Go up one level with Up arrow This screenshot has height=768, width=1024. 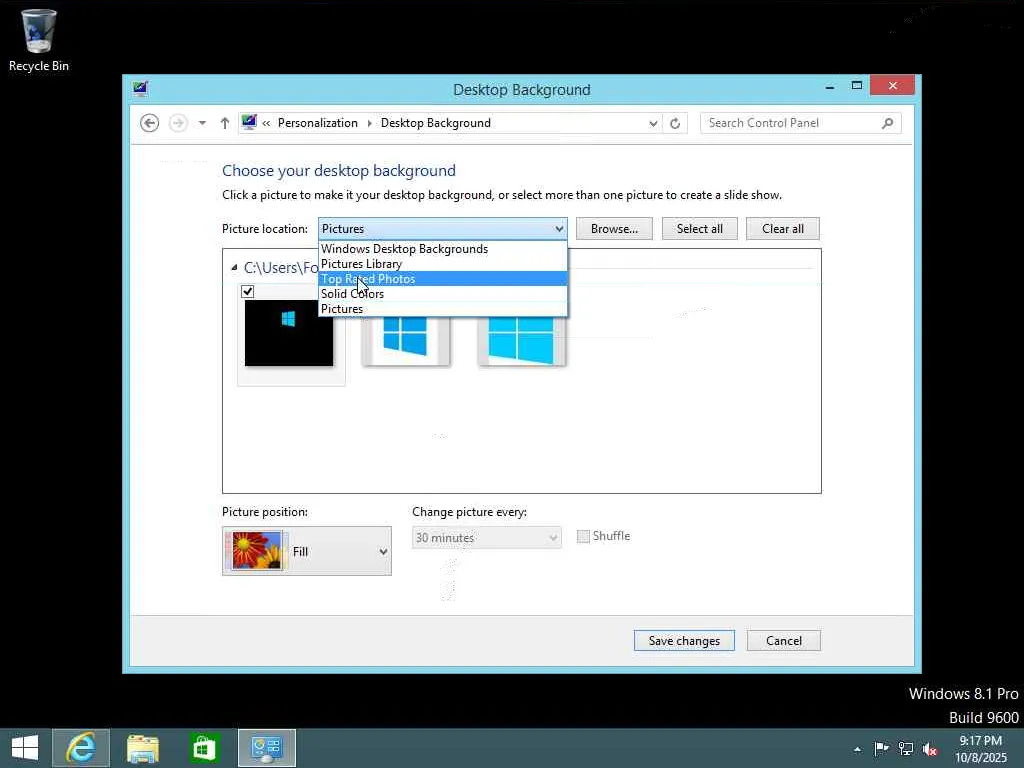(225, 123)
